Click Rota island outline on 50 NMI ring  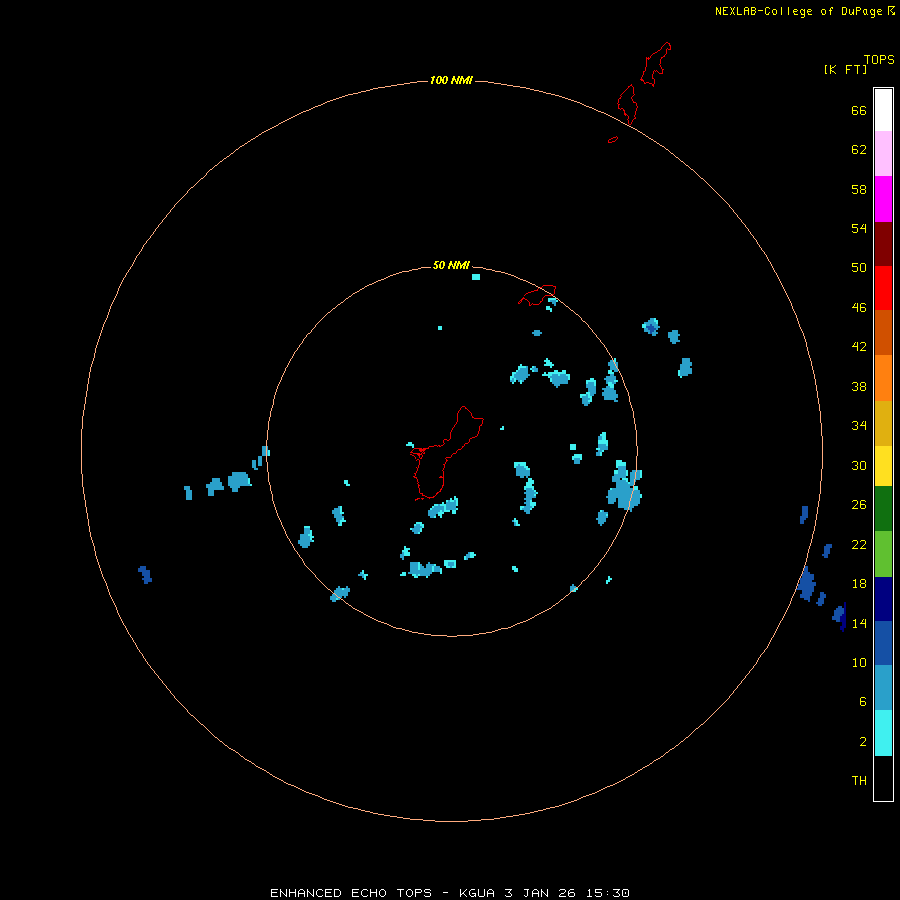(x=537, y=295)
